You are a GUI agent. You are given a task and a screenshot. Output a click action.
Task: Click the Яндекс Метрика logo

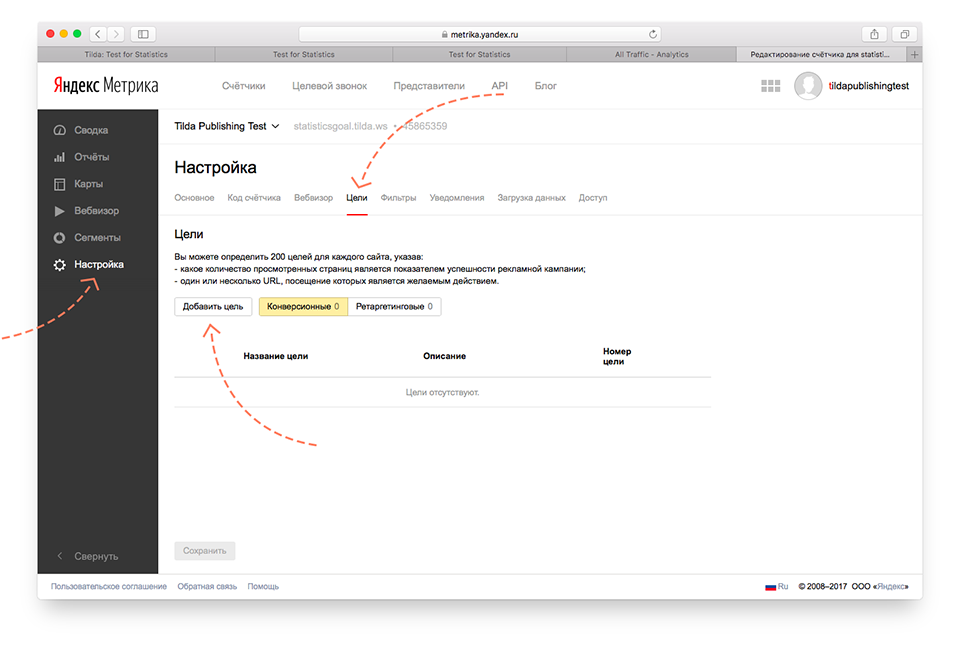(x=105, y=86)
